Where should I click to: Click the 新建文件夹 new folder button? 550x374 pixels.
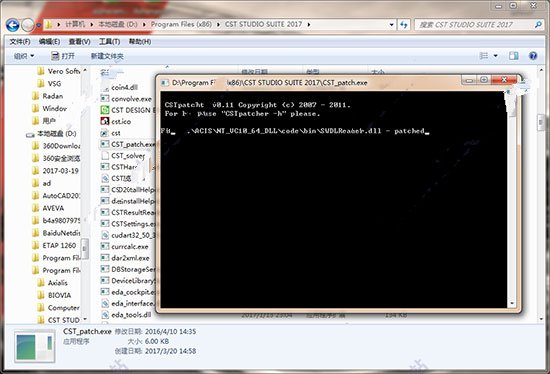tap(107, 56)
